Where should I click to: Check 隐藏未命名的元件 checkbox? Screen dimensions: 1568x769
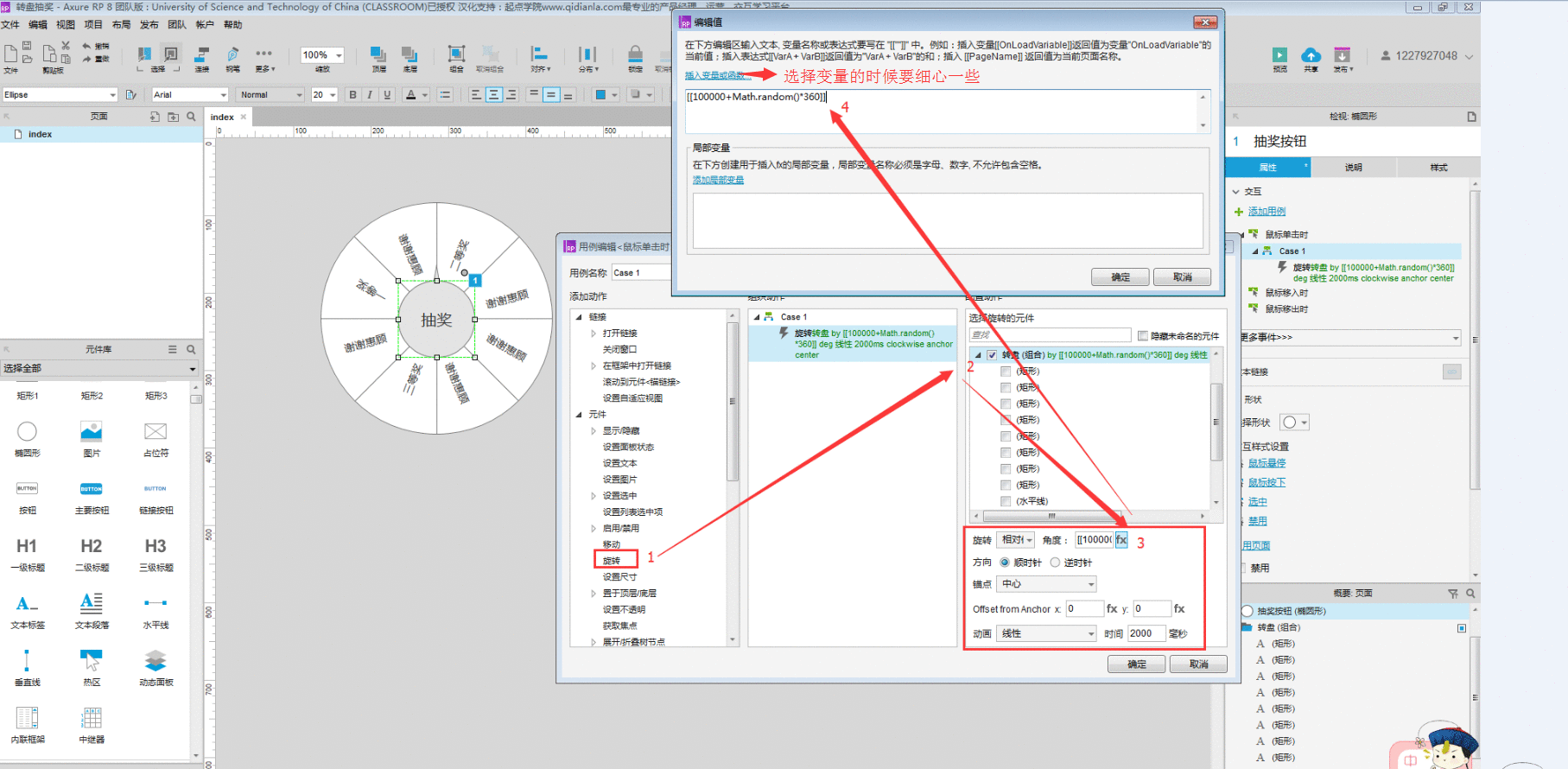pyautogui.click(x=1143, y=336)
